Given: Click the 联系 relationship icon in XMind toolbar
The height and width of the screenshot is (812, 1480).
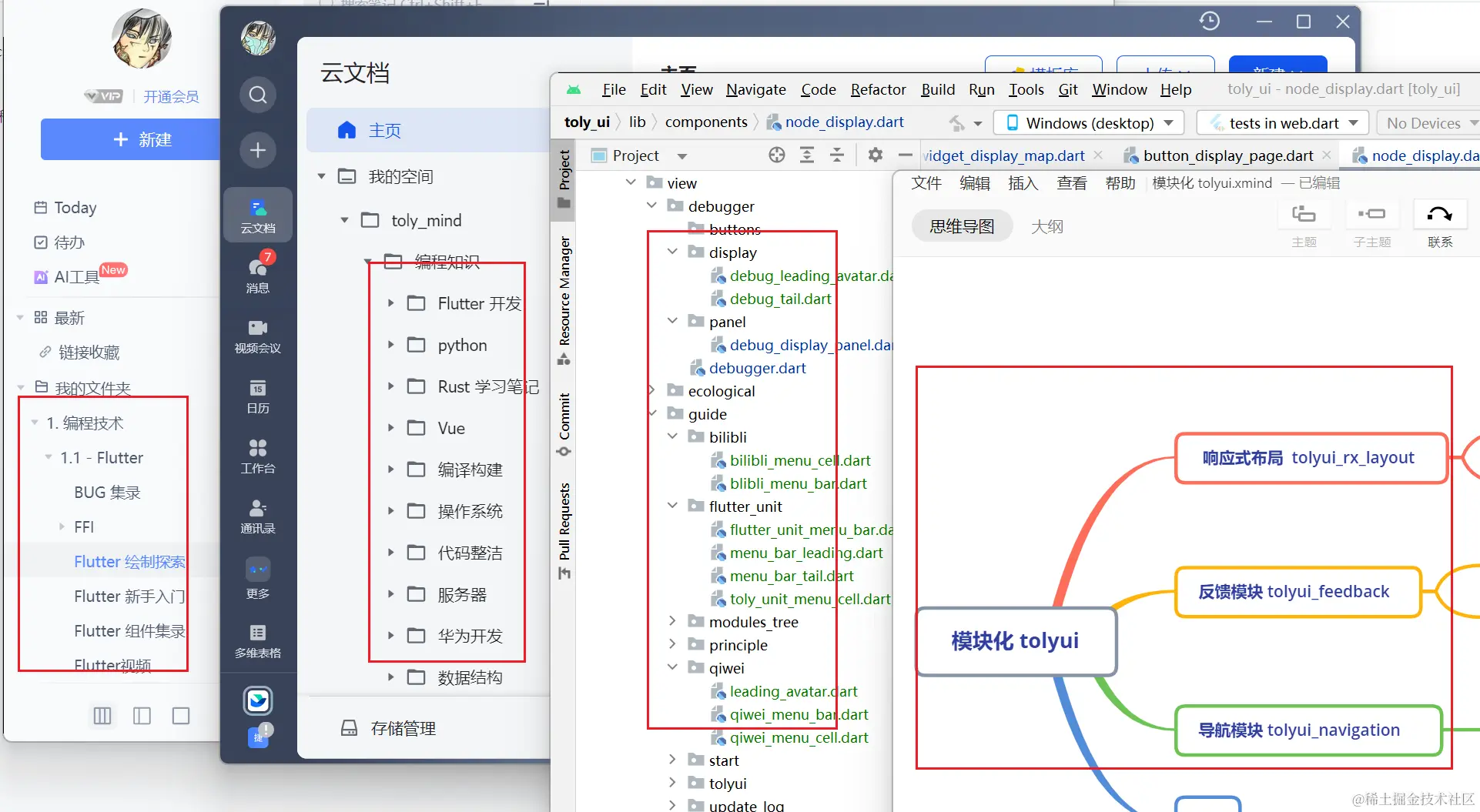Looking at the screenshot, I should (1440, 214).
